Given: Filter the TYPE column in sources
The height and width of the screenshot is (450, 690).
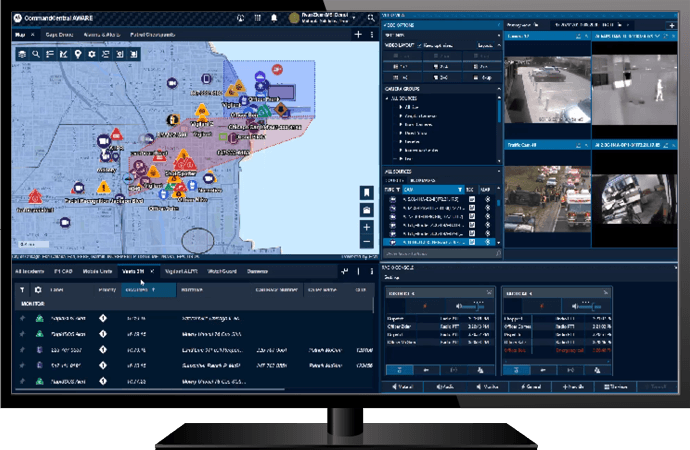Looking at the screenshot, I should point(398,190).
